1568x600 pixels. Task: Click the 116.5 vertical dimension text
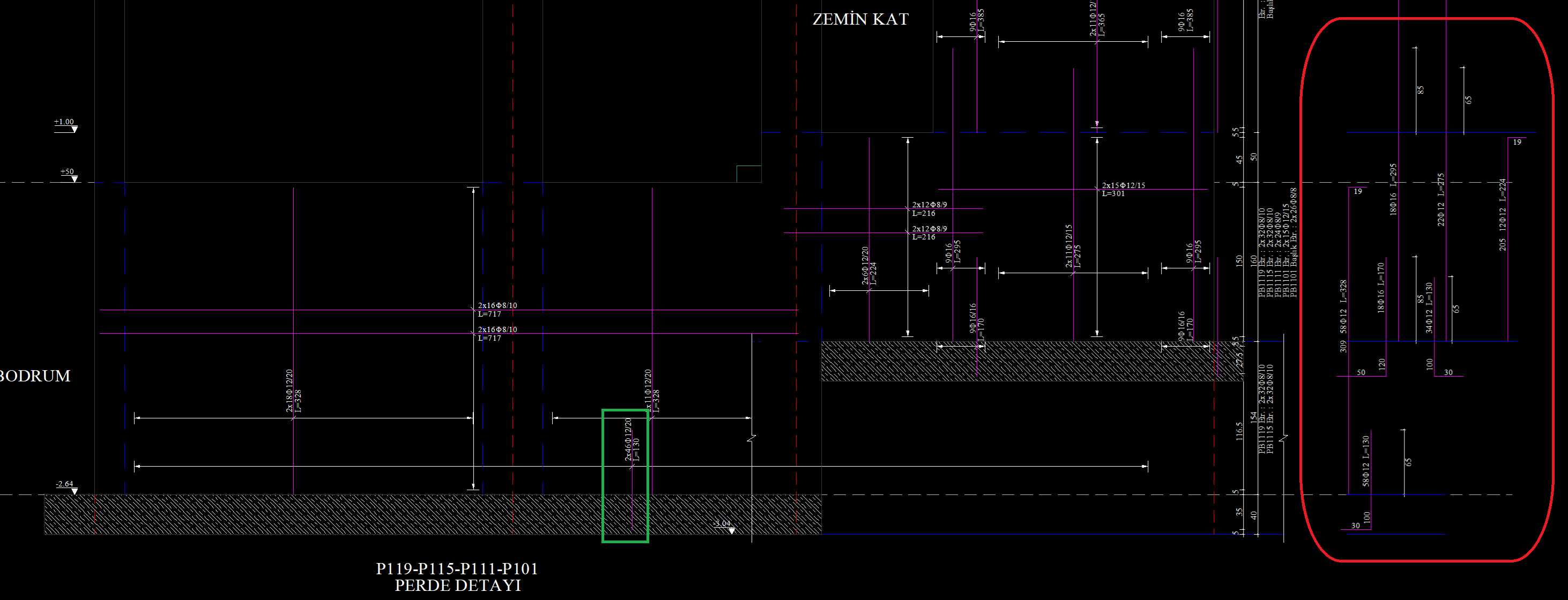pos(1239,431)
